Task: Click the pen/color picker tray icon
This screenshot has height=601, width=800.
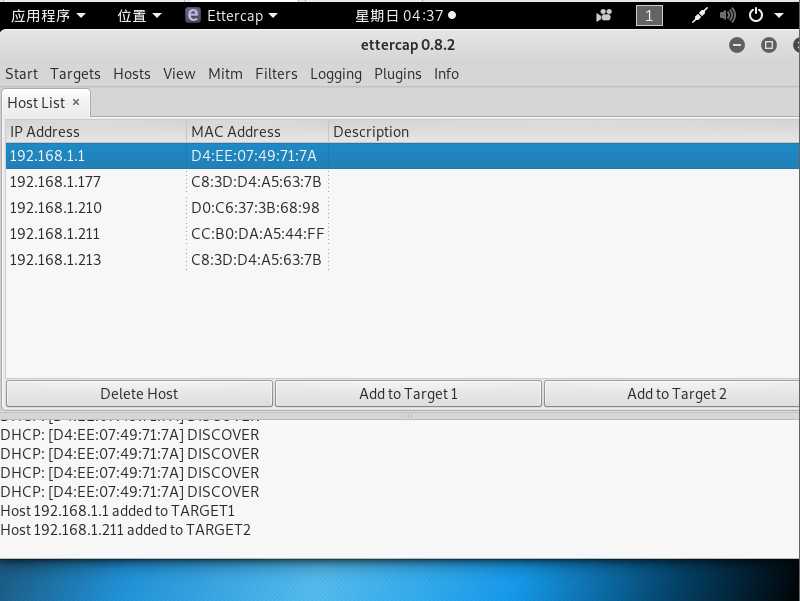Action: click(x=699, y=16)
